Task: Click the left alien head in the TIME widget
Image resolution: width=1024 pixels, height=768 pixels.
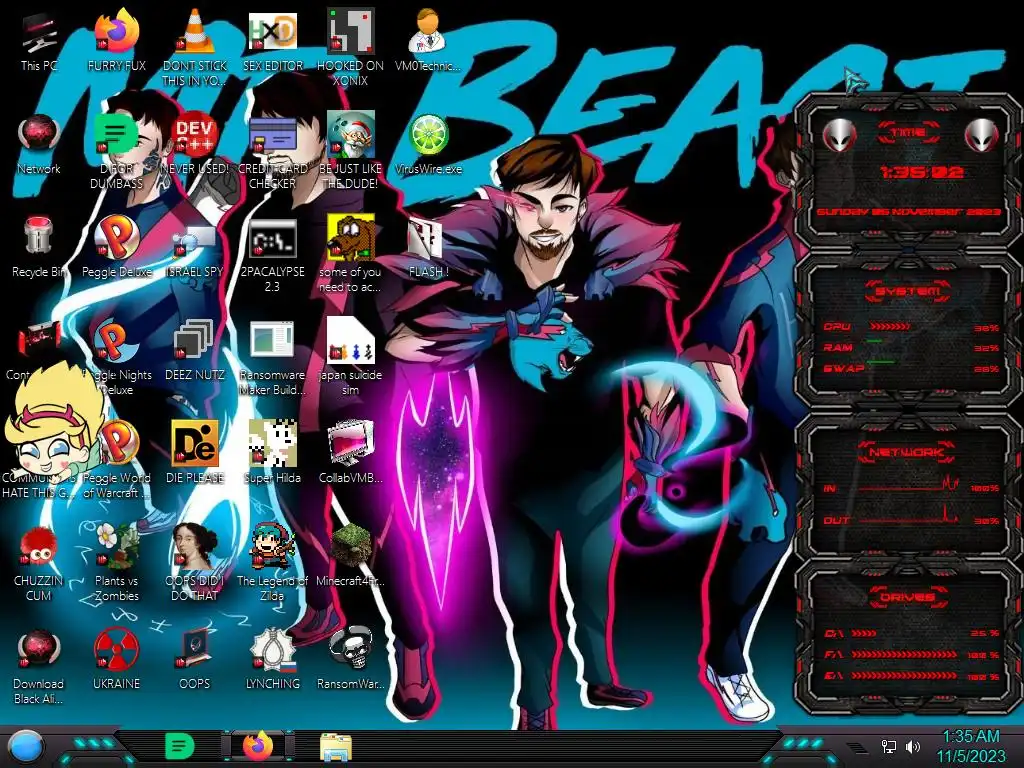Action: [839, 136]
